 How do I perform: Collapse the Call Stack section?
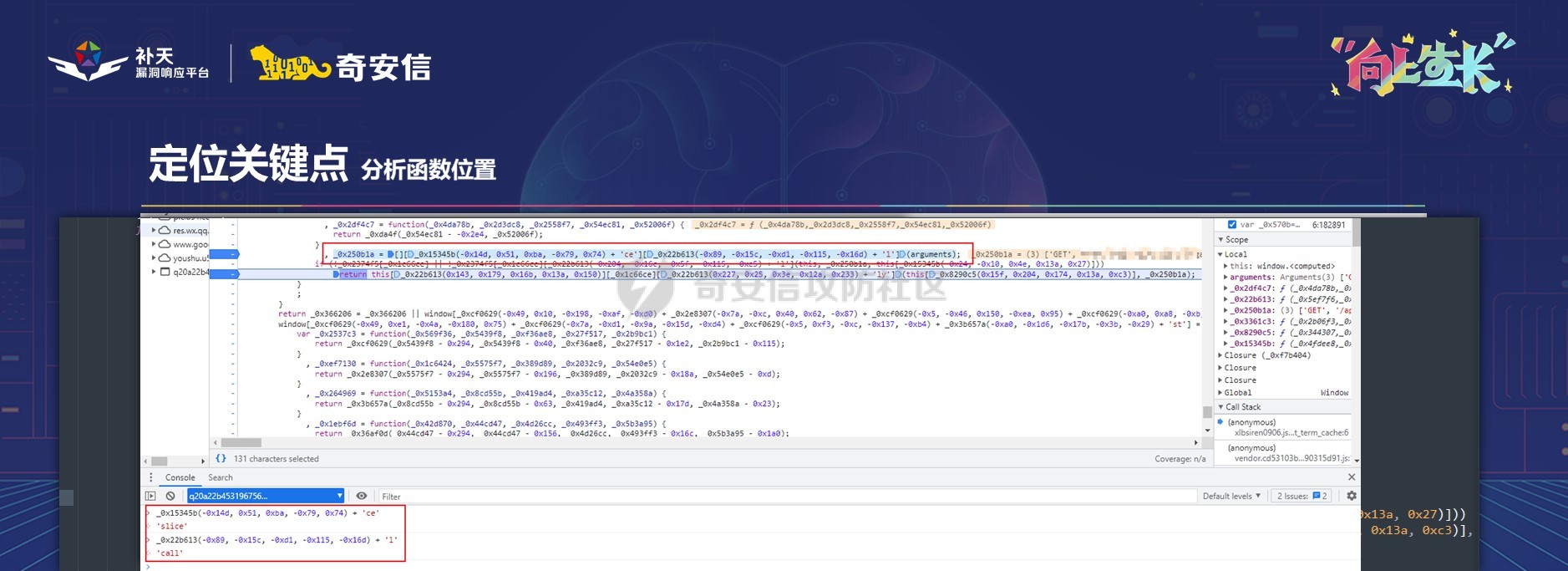tap(1221, 407)
